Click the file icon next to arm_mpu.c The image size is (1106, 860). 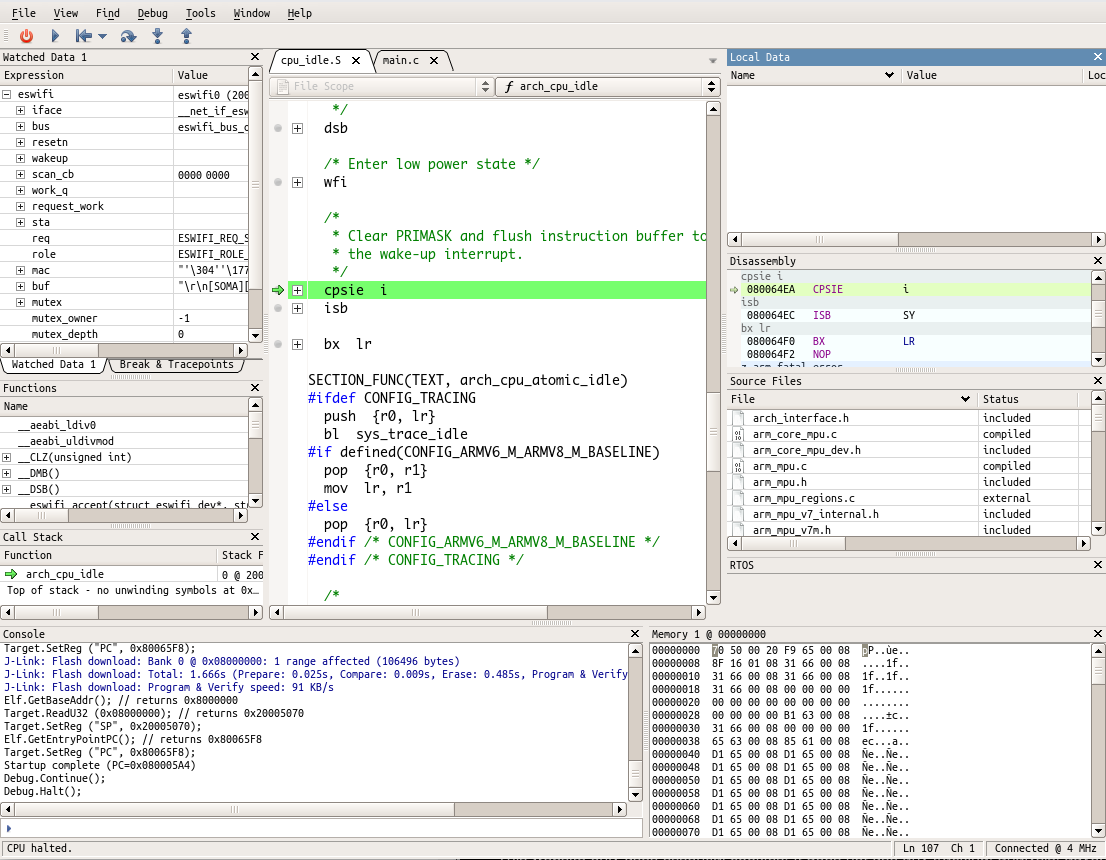click(x=739, y=466)
